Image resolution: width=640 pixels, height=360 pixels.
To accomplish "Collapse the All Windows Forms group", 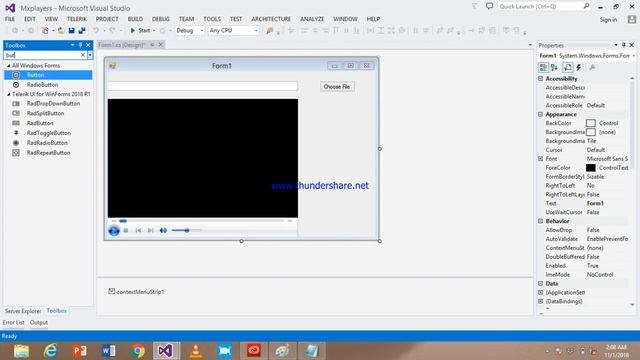I will point(9,65).
